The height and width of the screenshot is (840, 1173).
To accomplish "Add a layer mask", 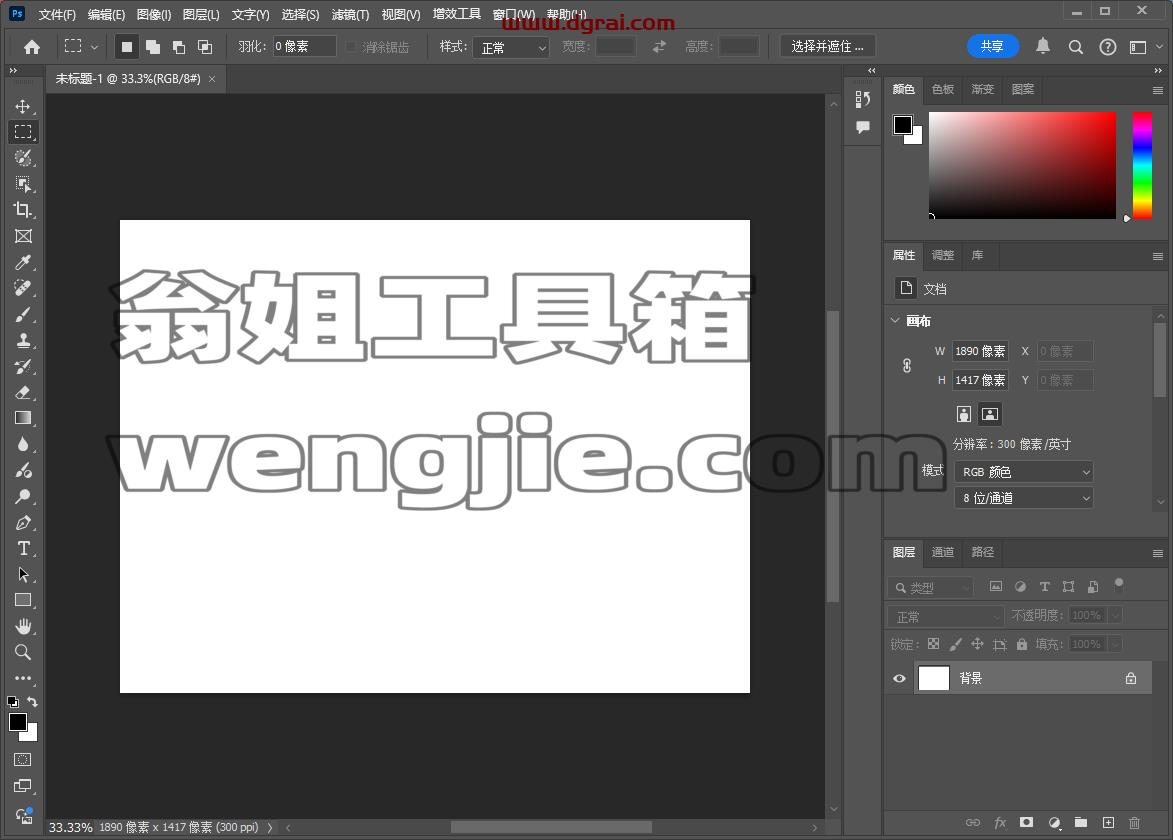I will (1026, 823).
